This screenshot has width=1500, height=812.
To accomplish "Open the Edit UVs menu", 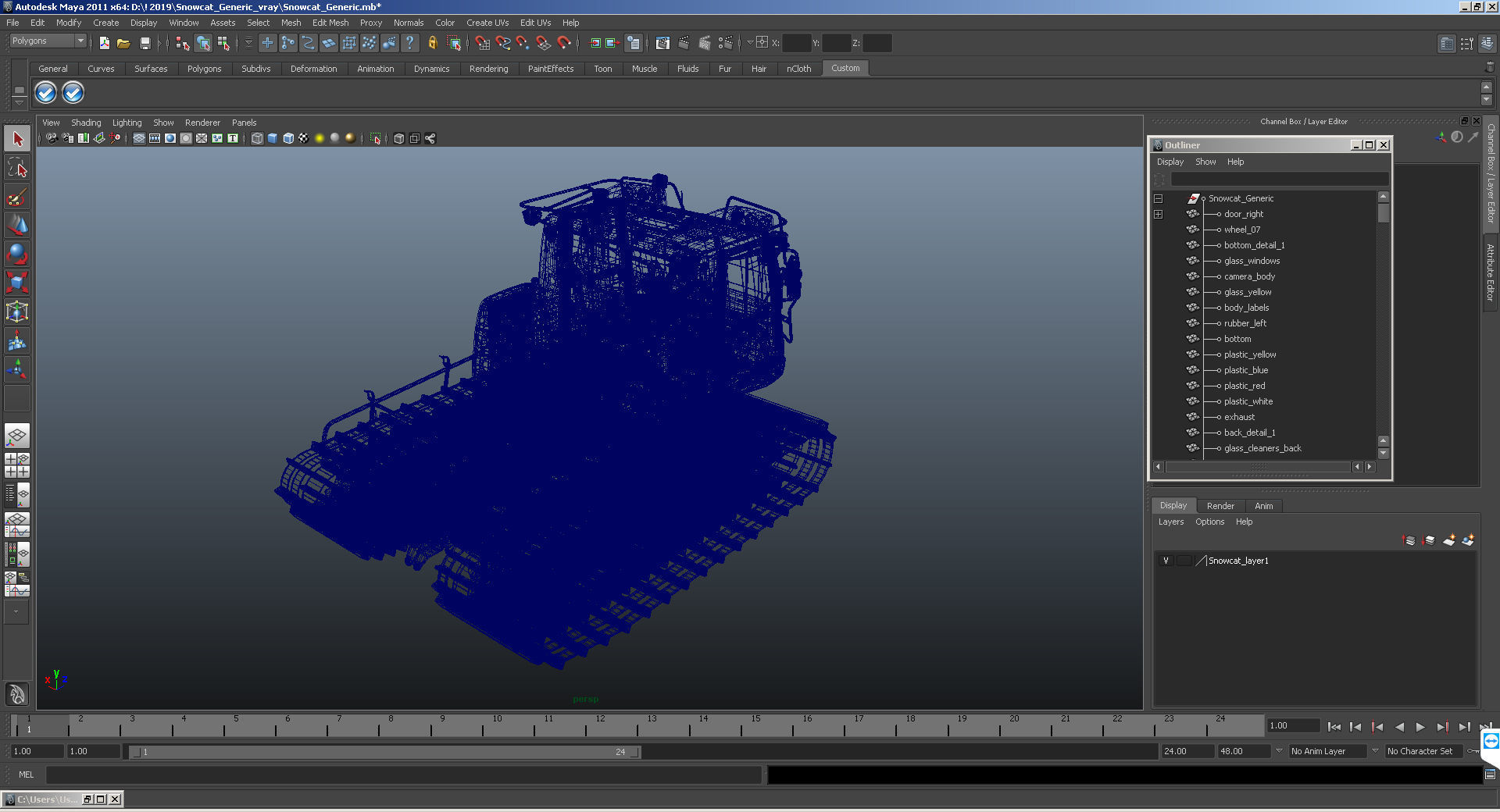I will coord(535,23).
